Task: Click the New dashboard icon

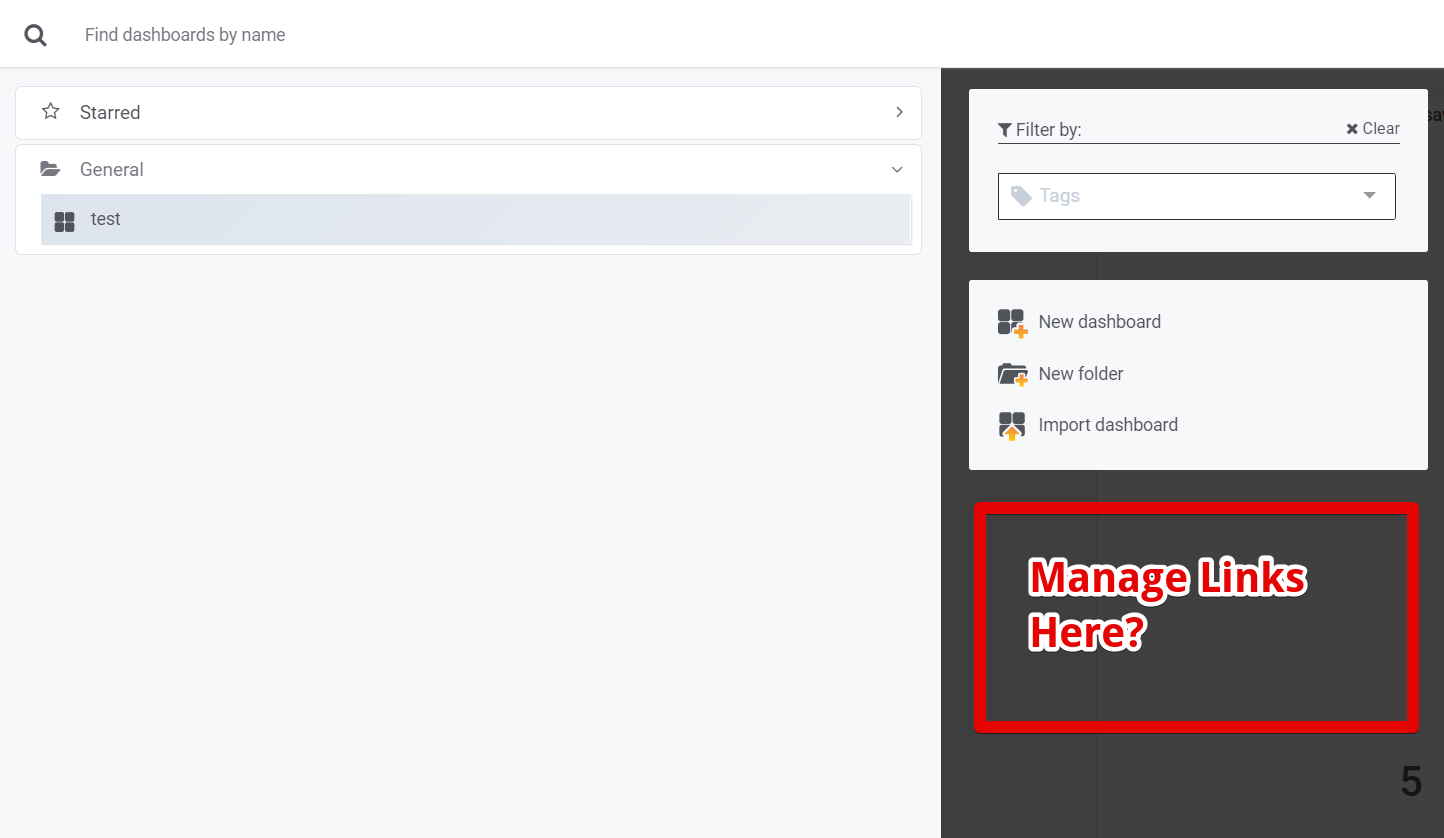Action: [x=1012, y=323]
